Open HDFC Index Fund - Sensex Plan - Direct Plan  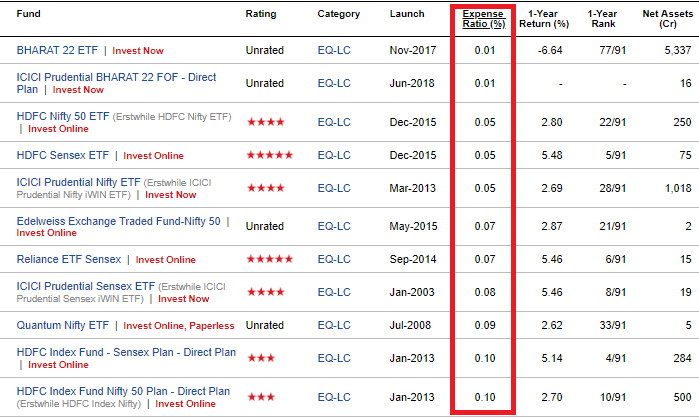coord(126,352)
